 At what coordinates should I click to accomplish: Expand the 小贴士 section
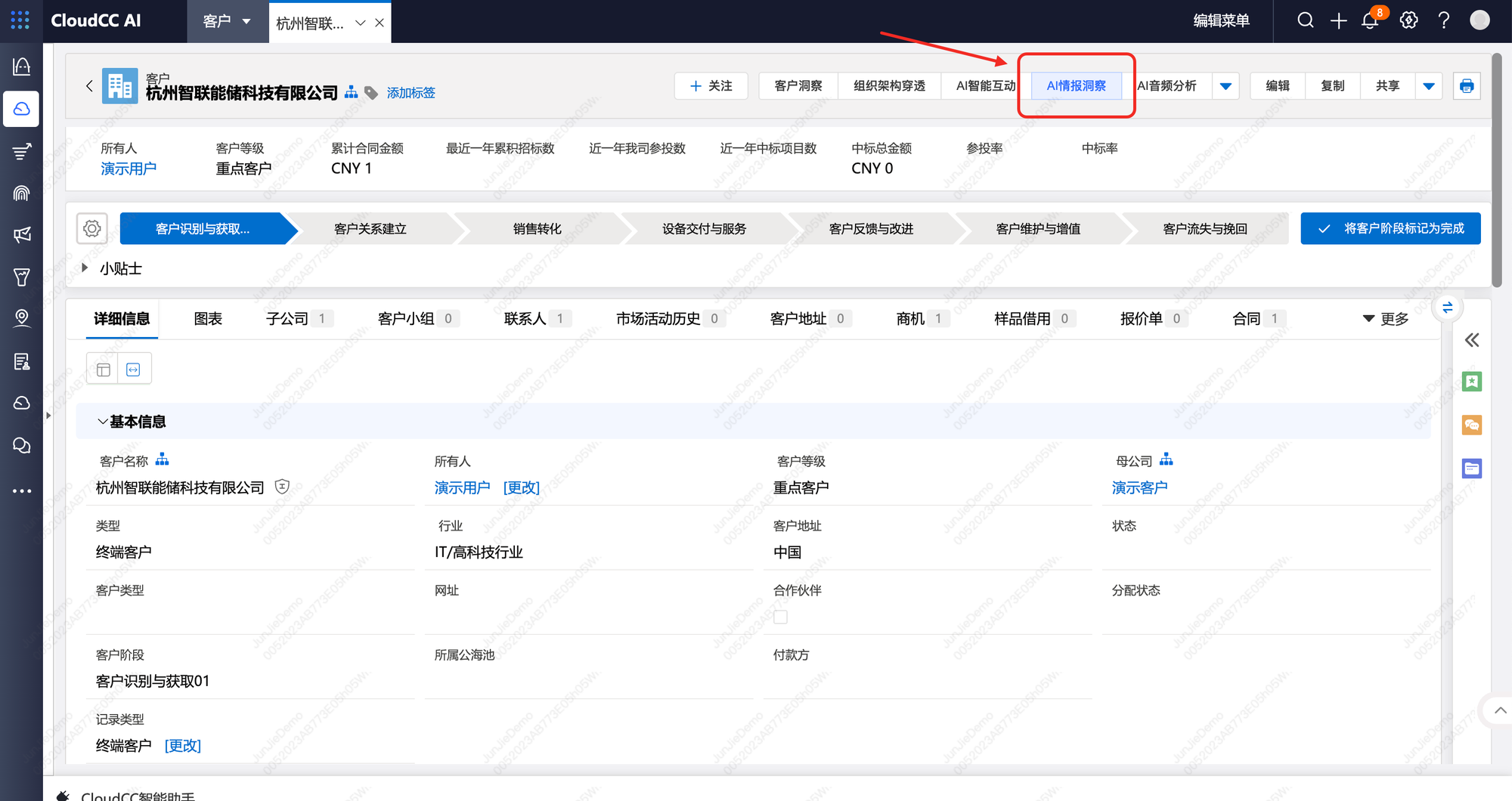point(85,268)
